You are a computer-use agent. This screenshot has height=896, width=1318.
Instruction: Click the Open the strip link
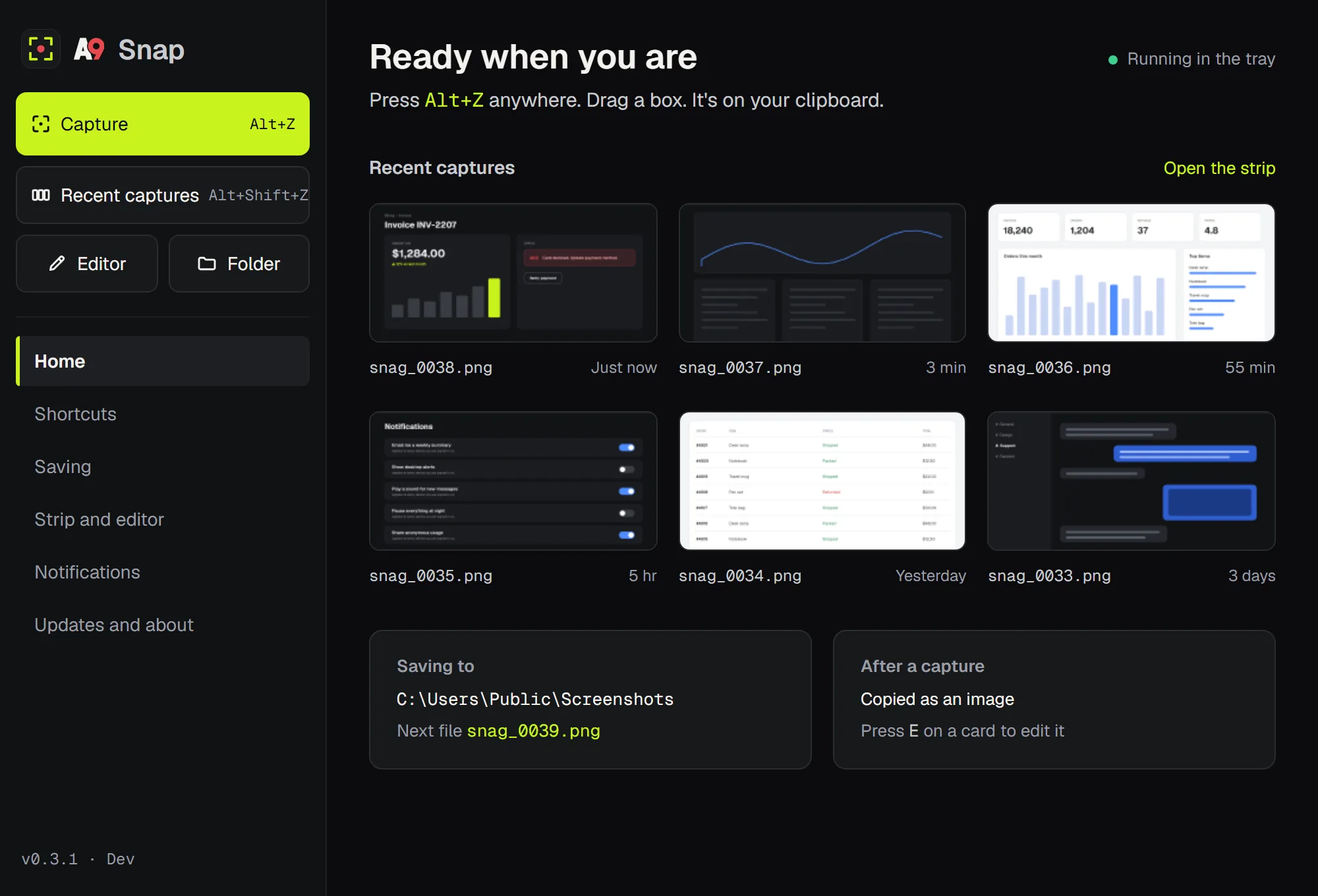pos(1219,168)
